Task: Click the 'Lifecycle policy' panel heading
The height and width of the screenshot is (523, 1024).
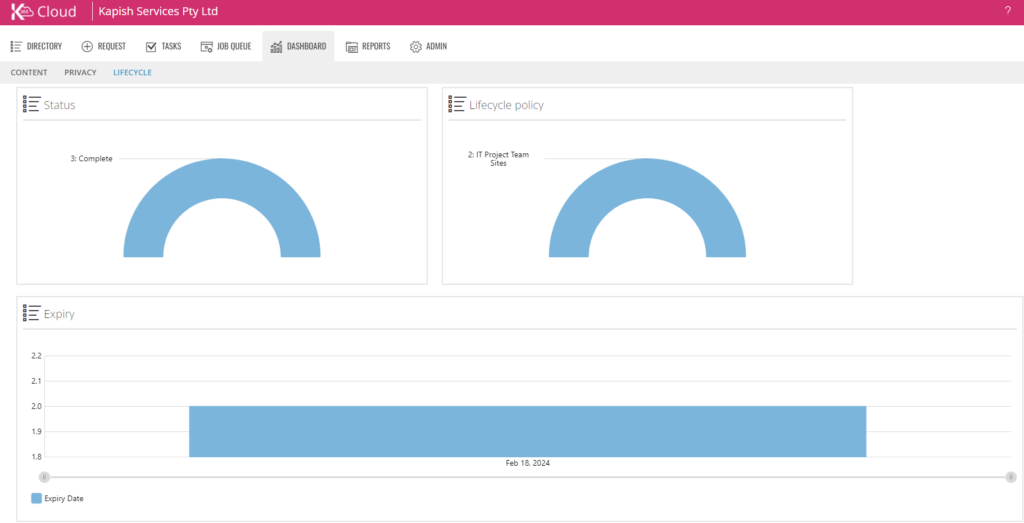Action: pyautogui.click(x=506, y=105)
